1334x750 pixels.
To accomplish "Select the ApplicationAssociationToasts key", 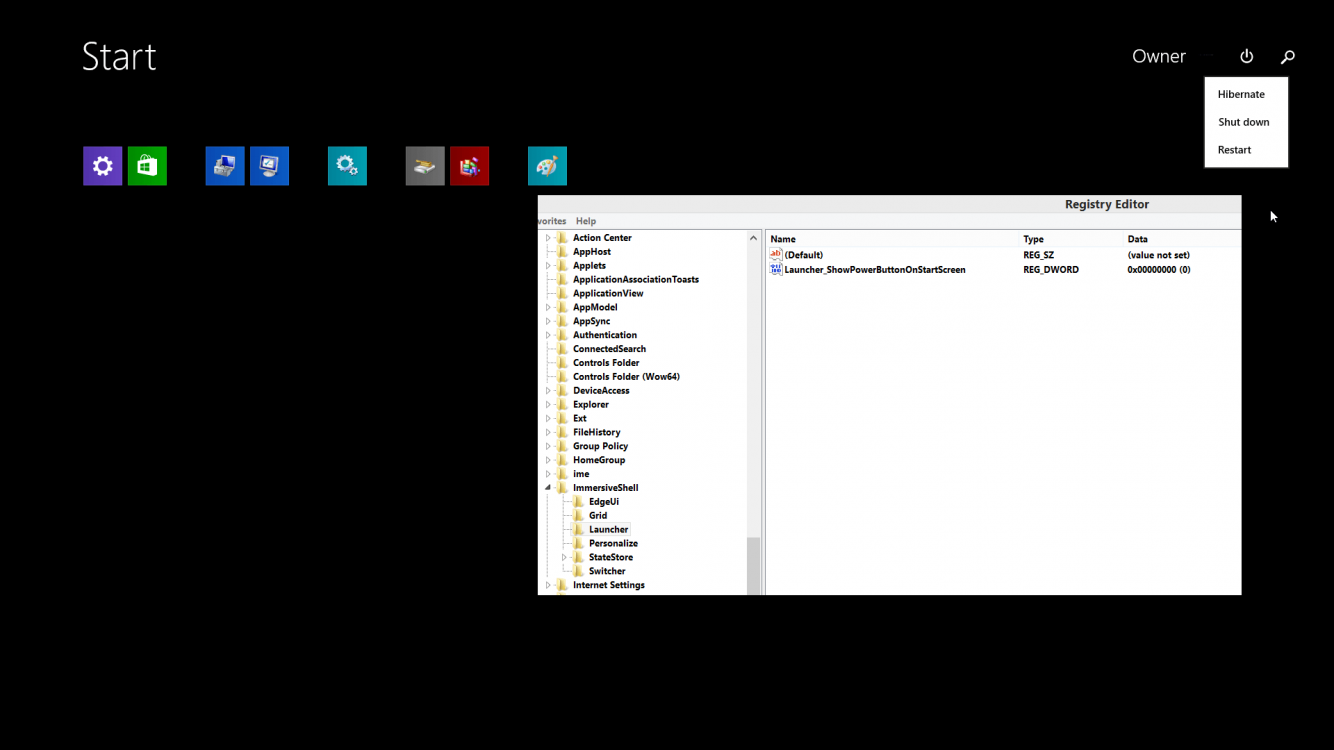I will 636,279.
